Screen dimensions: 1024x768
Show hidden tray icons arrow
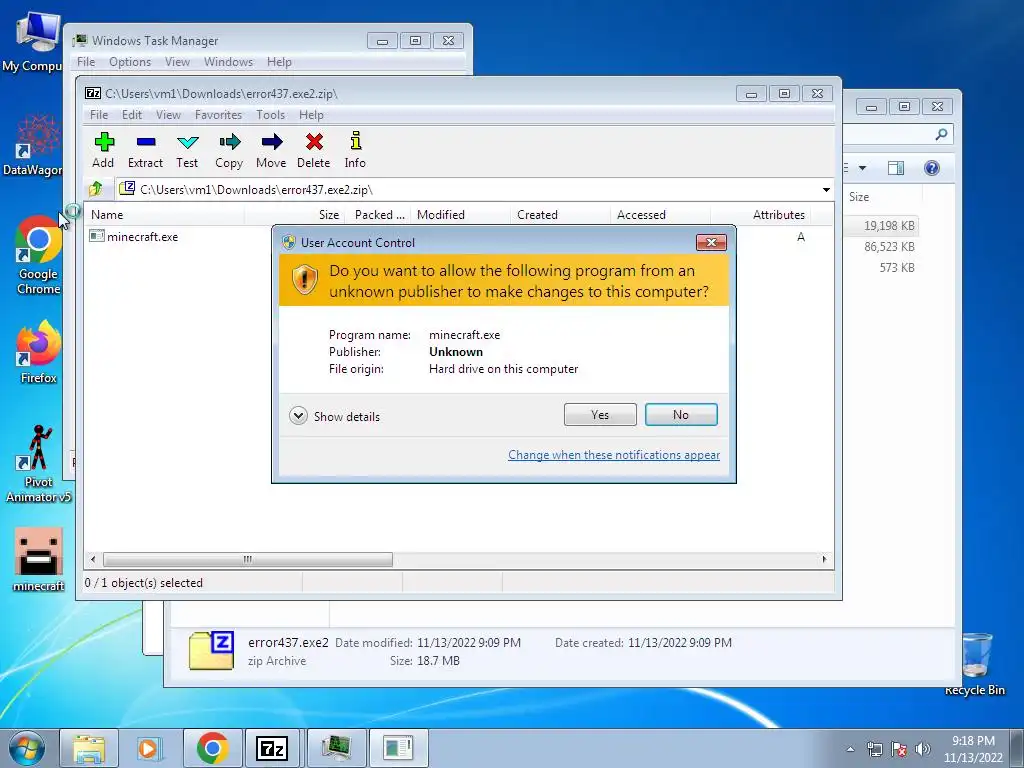click(x=850, y=749)
